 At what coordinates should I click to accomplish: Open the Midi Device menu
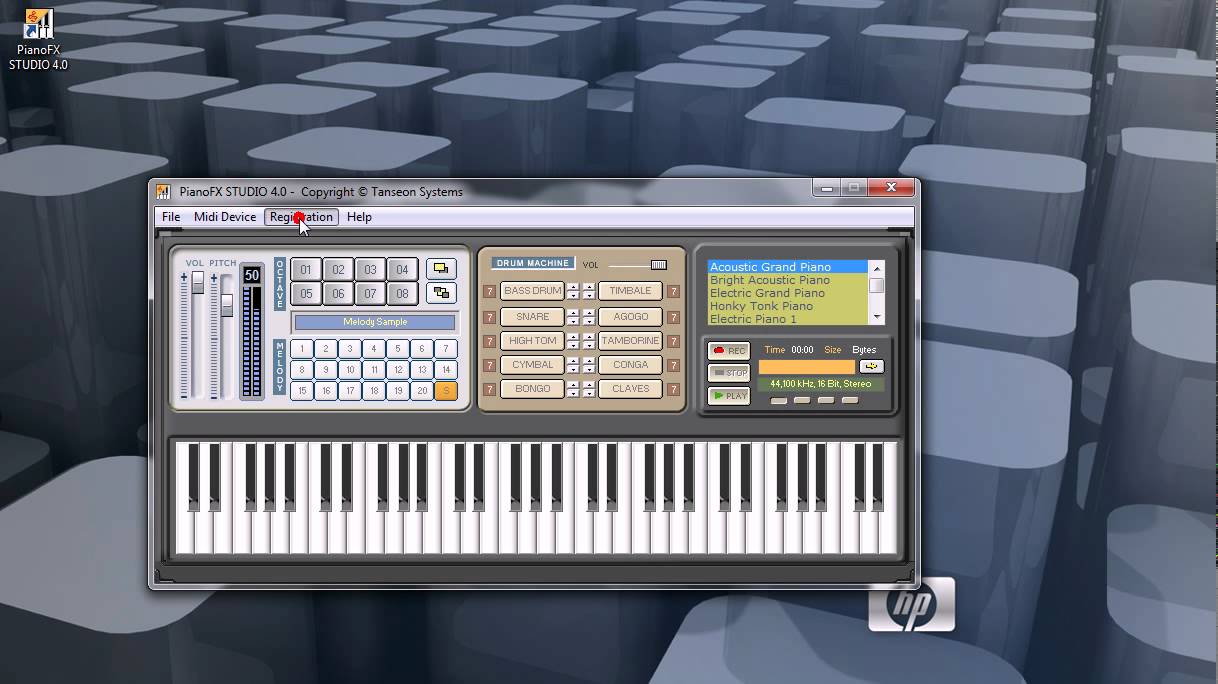[x=225, y=217]
